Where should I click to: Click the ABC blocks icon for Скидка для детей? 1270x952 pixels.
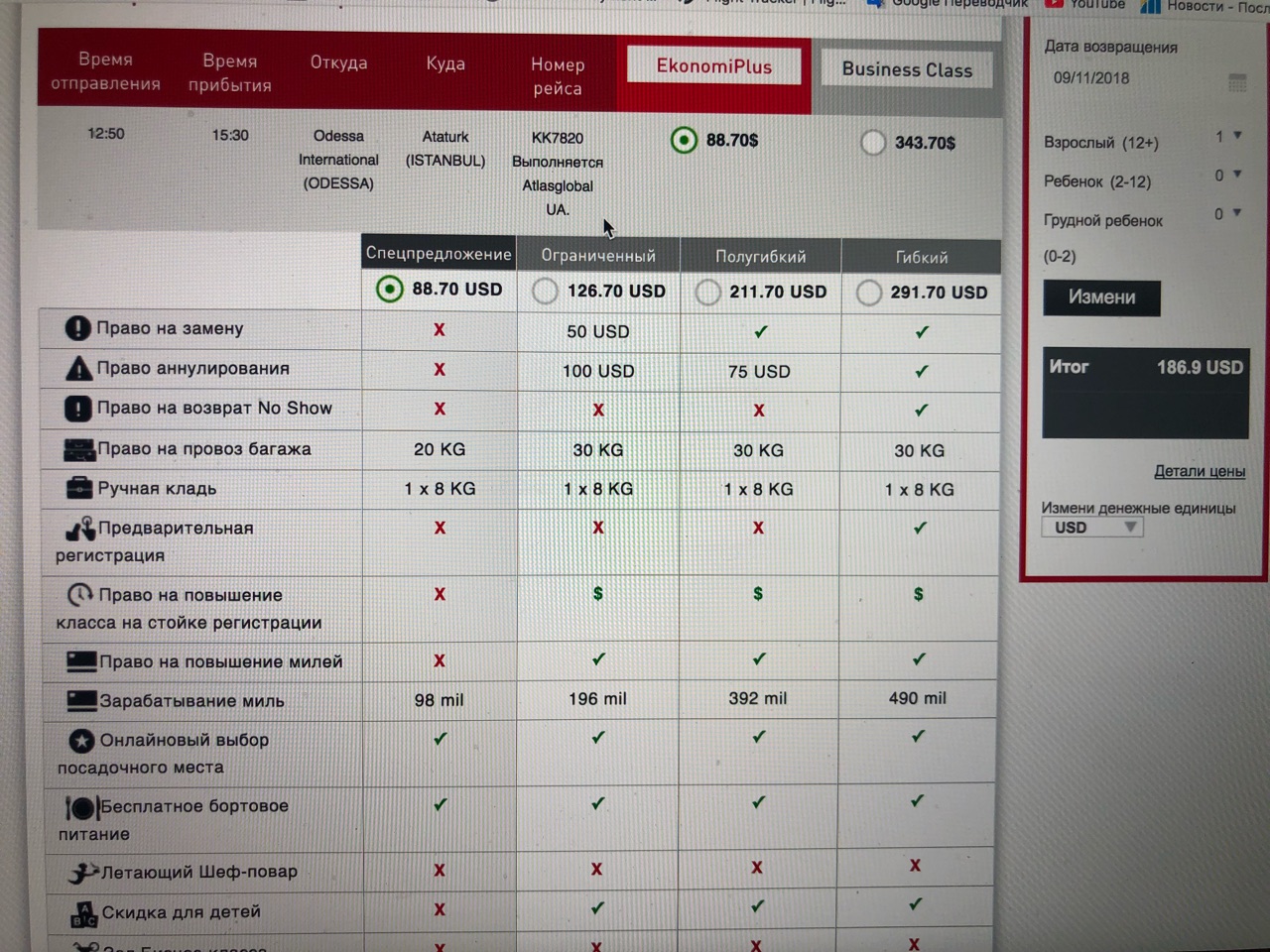(84, 913)
